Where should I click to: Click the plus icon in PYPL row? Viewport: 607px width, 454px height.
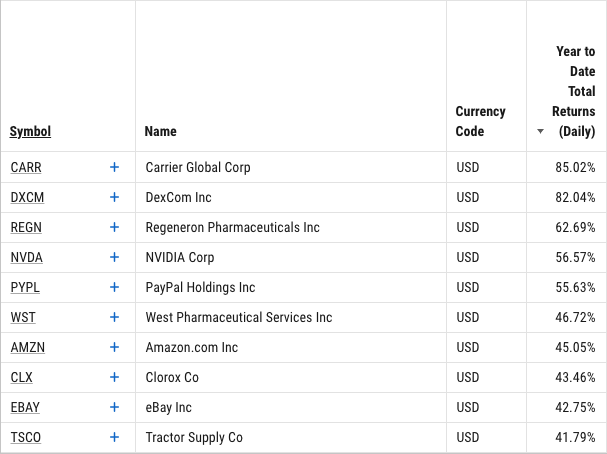[x=114, y=287]
